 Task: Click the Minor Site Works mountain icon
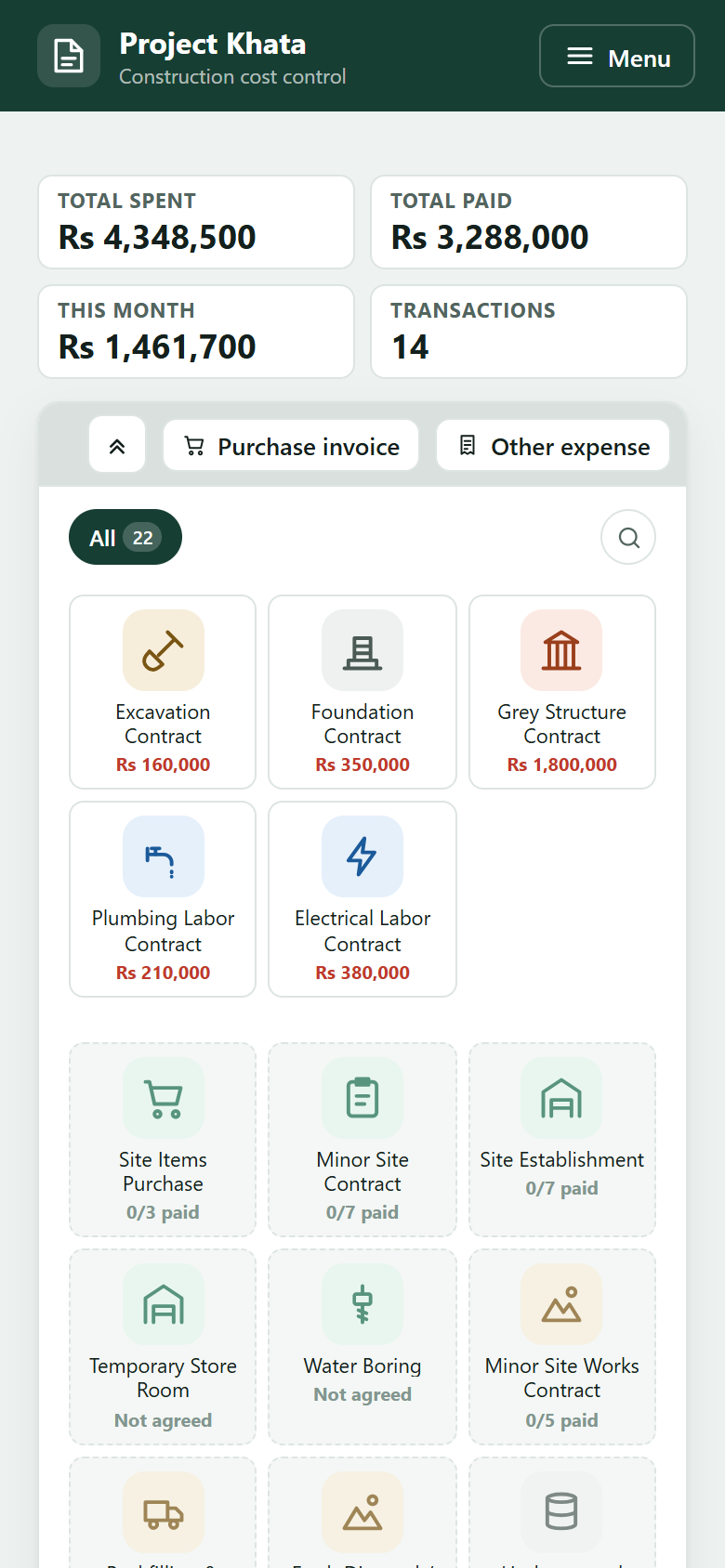point(561,1304)
